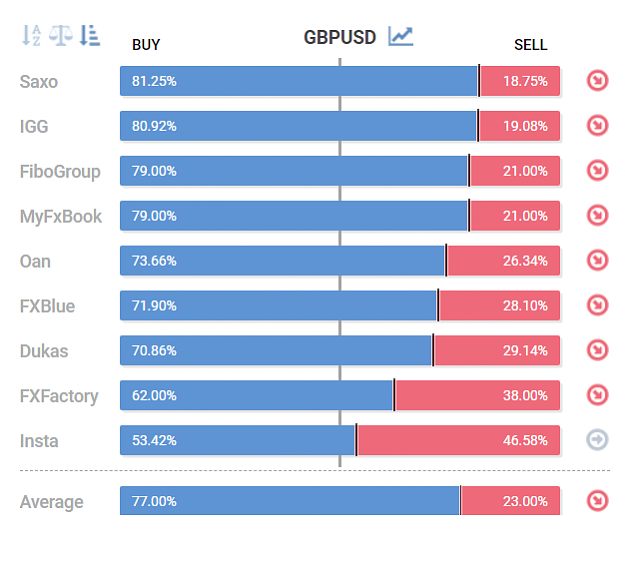Select the GBPUSD pair title

tap(340, 37)
